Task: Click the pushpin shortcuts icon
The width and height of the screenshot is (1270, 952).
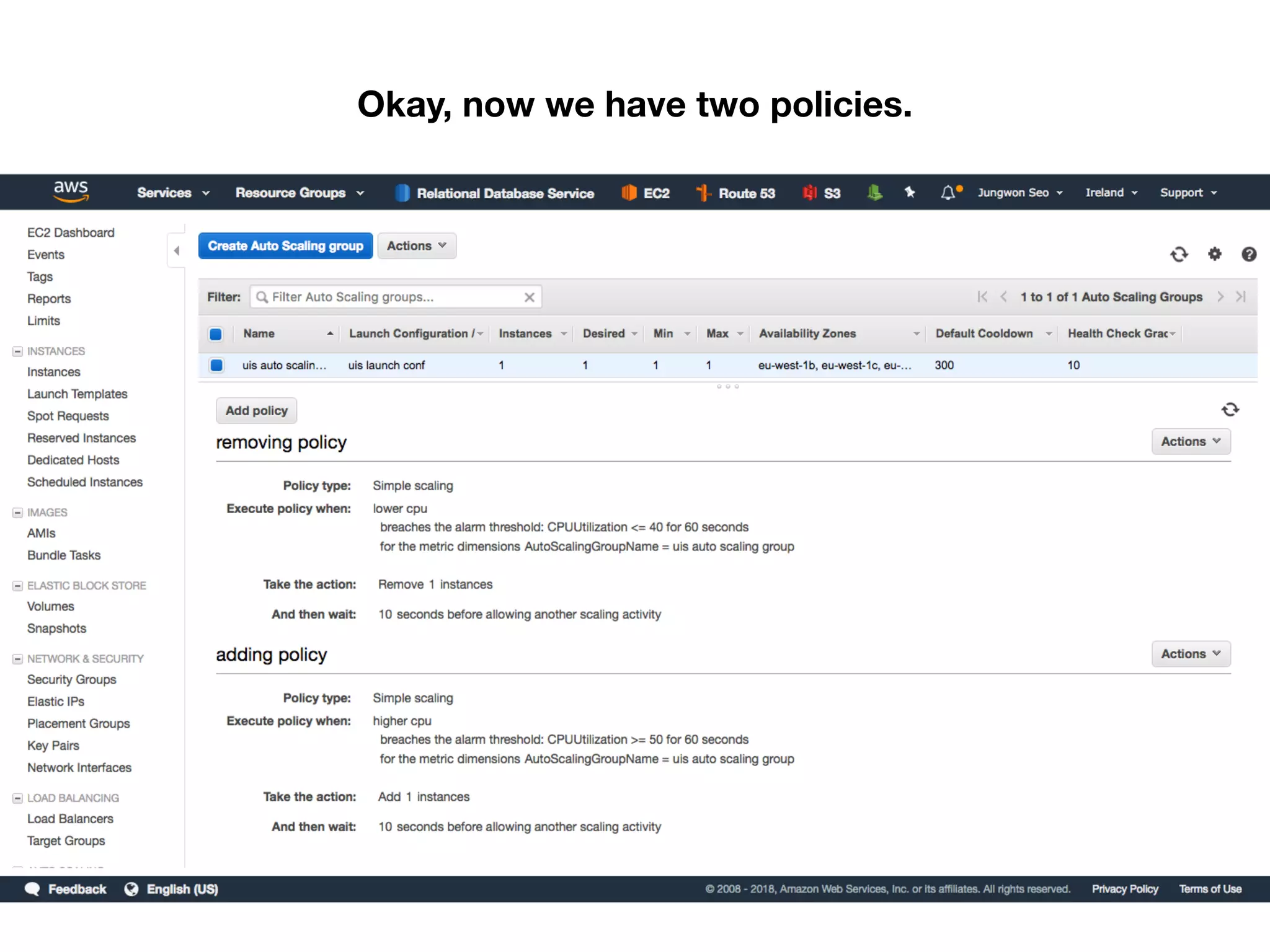Action: coord(910,193)
